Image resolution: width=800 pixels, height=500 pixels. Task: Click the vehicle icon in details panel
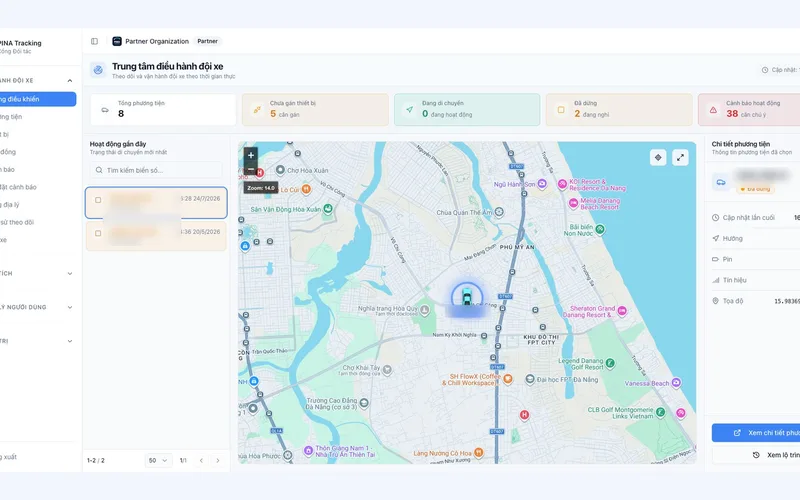point(721,182)
